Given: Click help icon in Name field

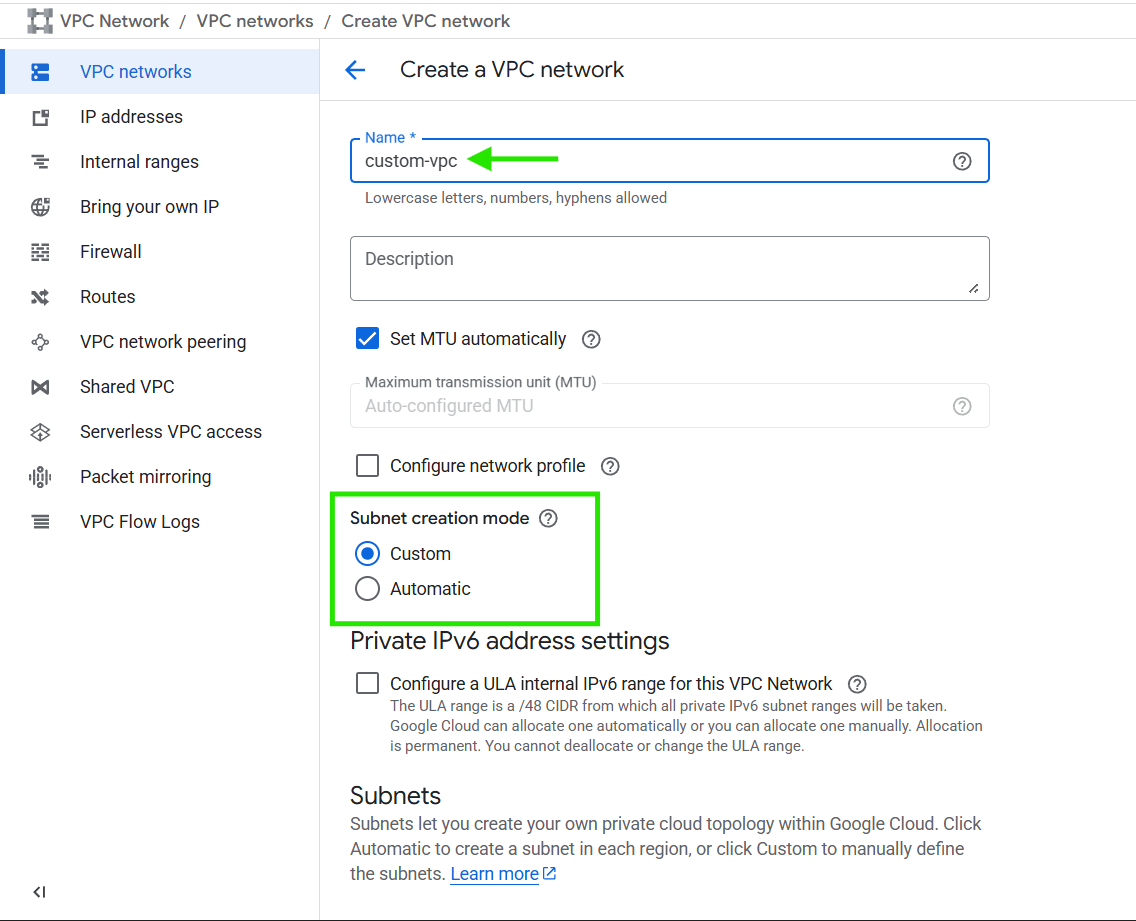Looking at the screenshot, I should tap(962, 161).
